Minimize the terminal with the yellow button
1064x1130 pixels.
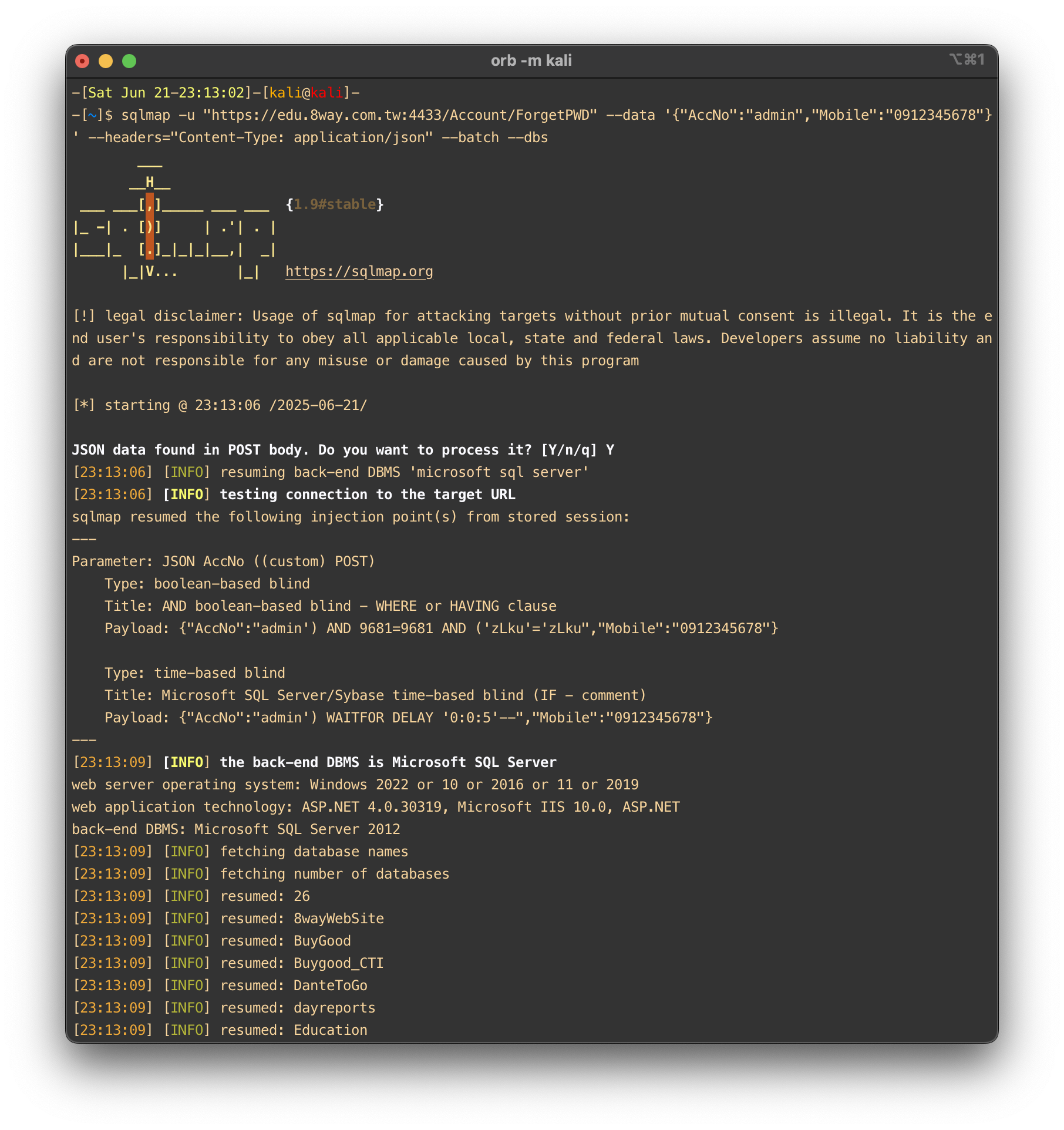coord(106,61)
